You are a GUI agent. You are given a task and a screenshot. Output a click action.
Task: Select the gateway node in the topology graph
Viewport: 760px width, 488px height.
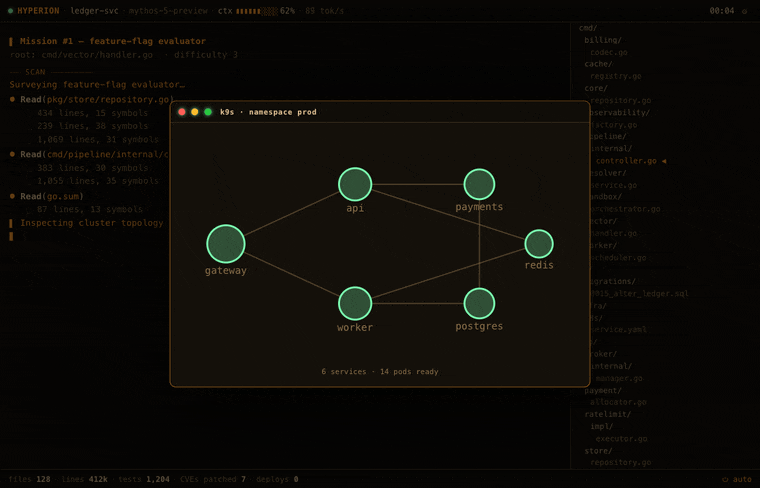(226, 244)
